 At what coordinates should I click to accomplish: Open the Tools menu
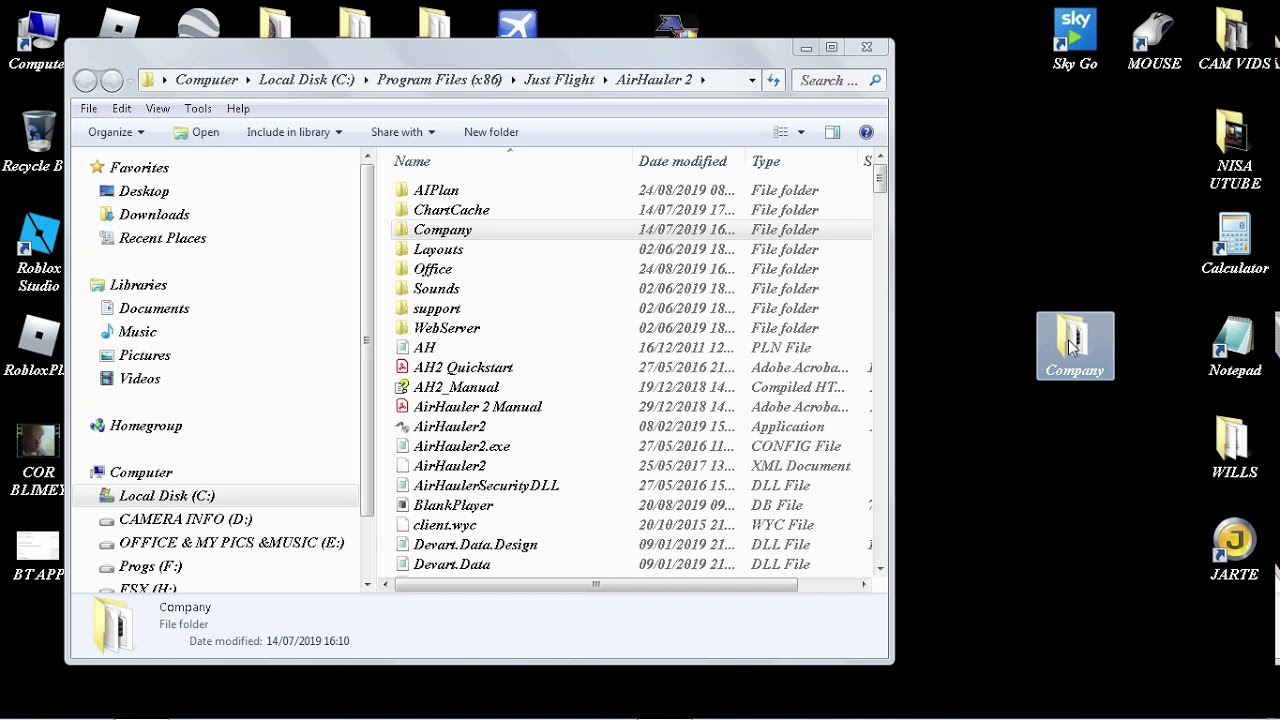point(198,108)
